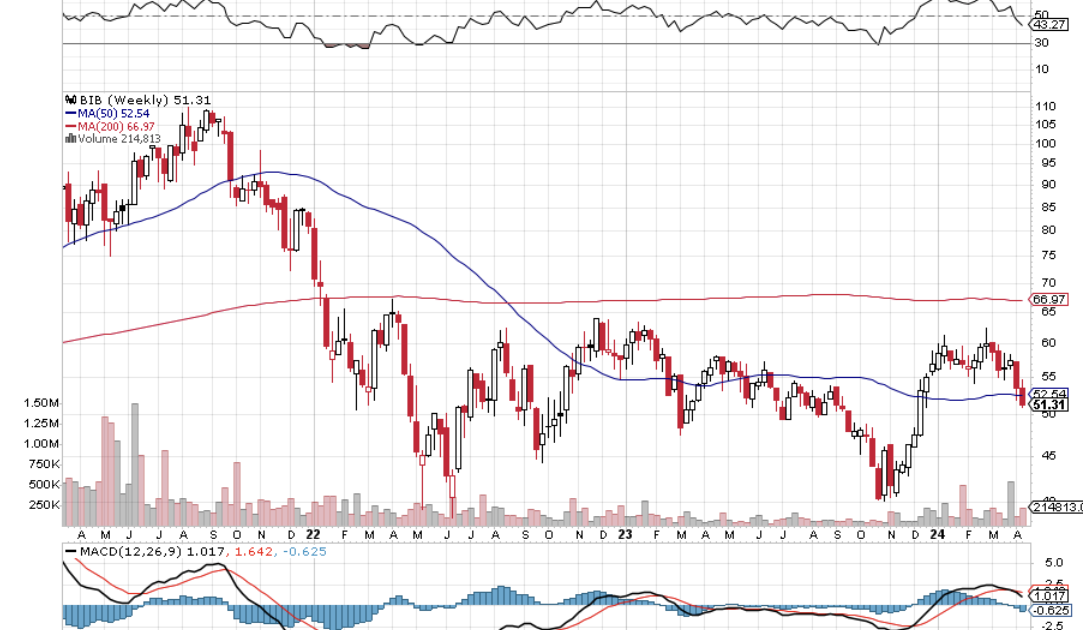Click the bold 22 year marker on time axis
1088x630 pixels.
tap(313, 535)
